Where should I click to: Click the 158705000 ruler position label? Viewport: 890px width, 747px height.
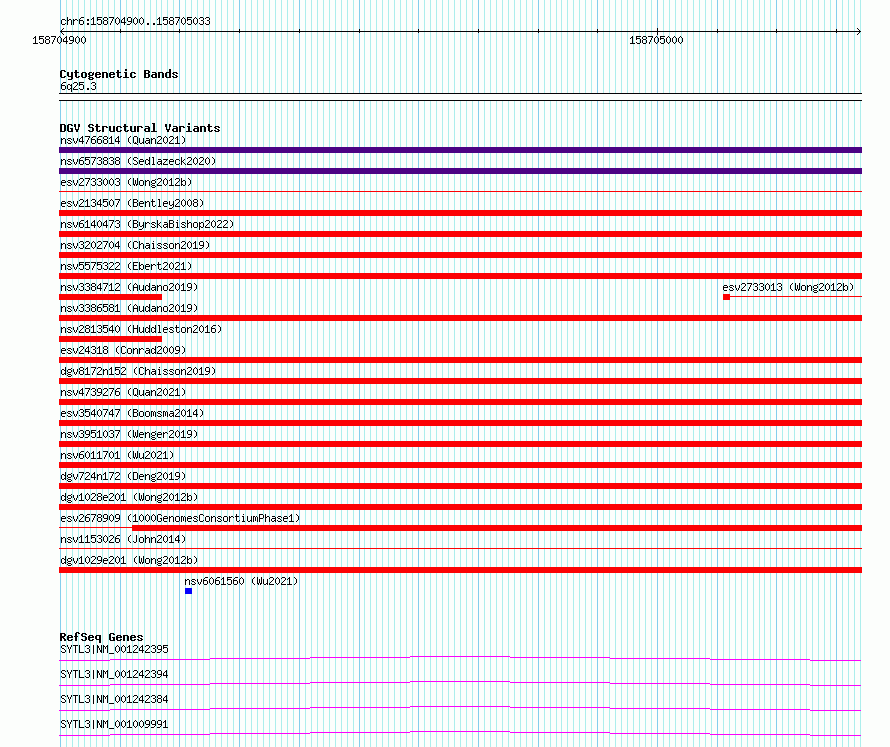tap(656, 40)
